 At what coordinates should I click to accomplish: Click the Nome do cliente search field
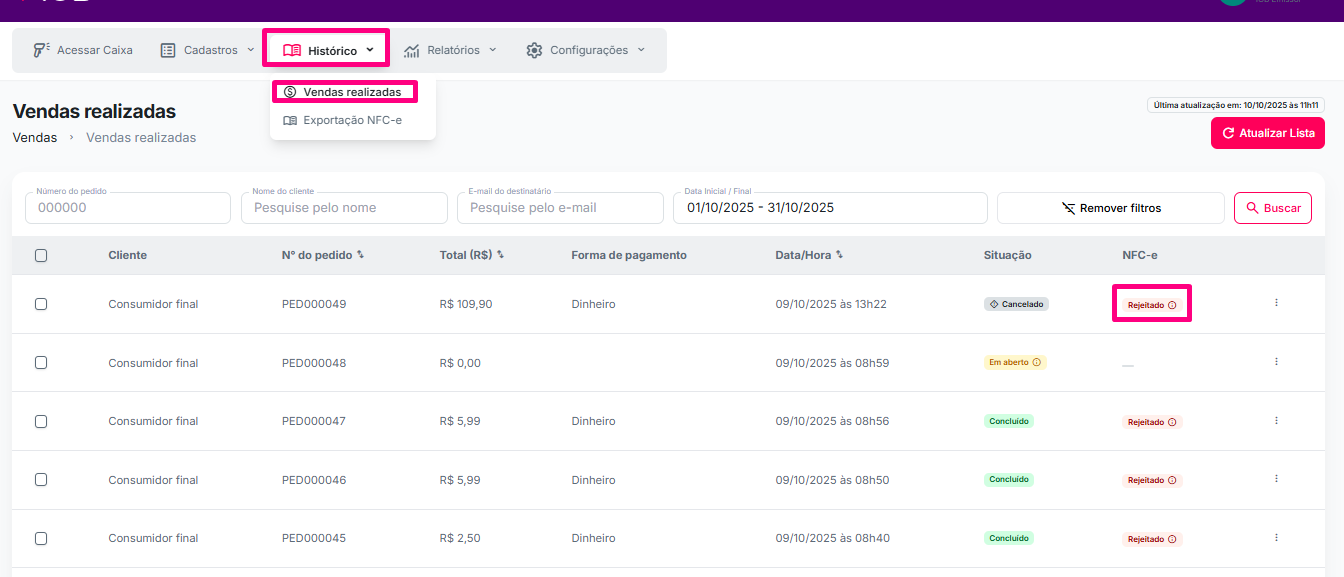pyautogui.click(x=344, y=208)
